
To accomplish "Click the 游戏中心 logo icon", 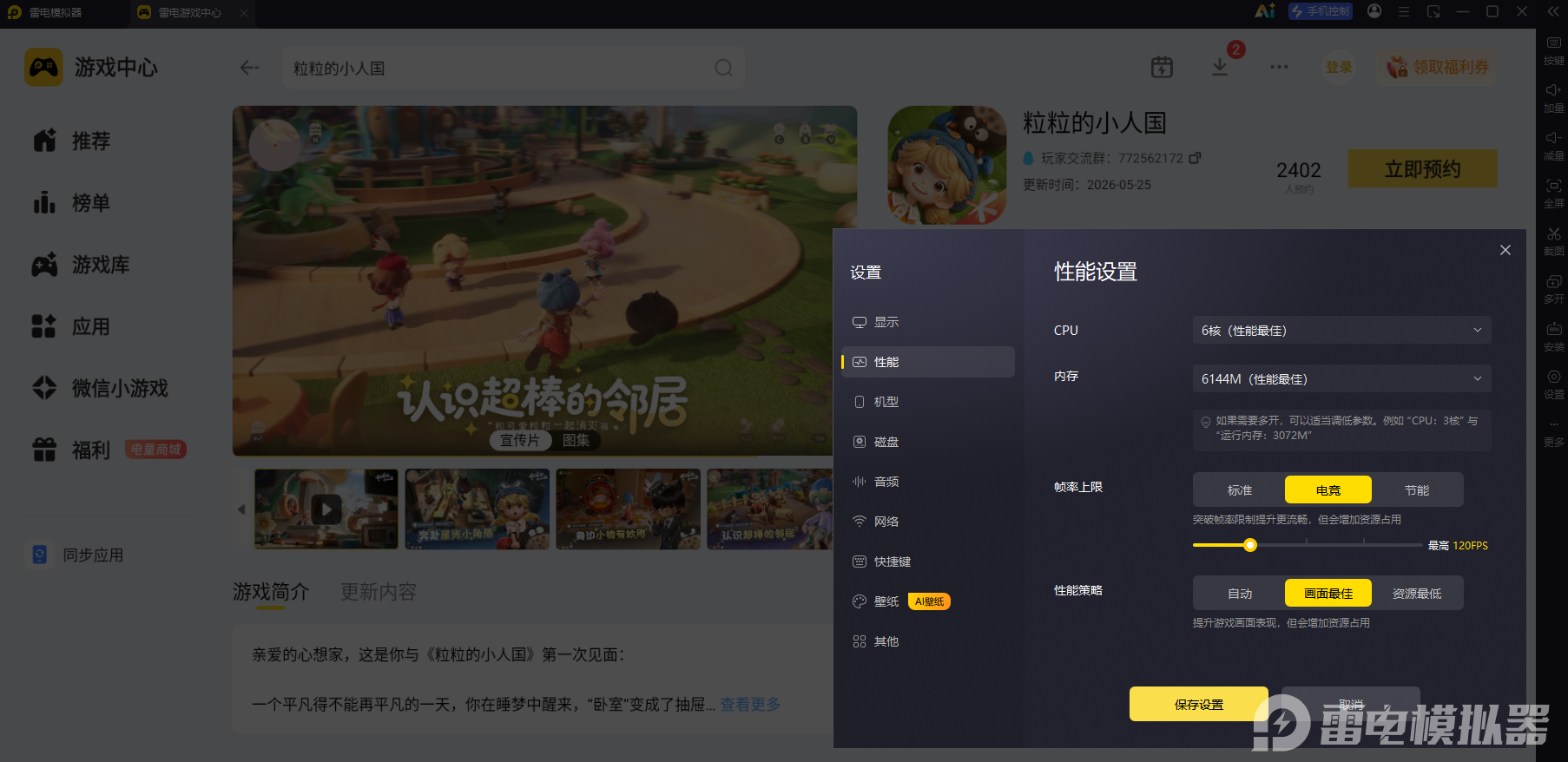I will click(x=43, y=67).
